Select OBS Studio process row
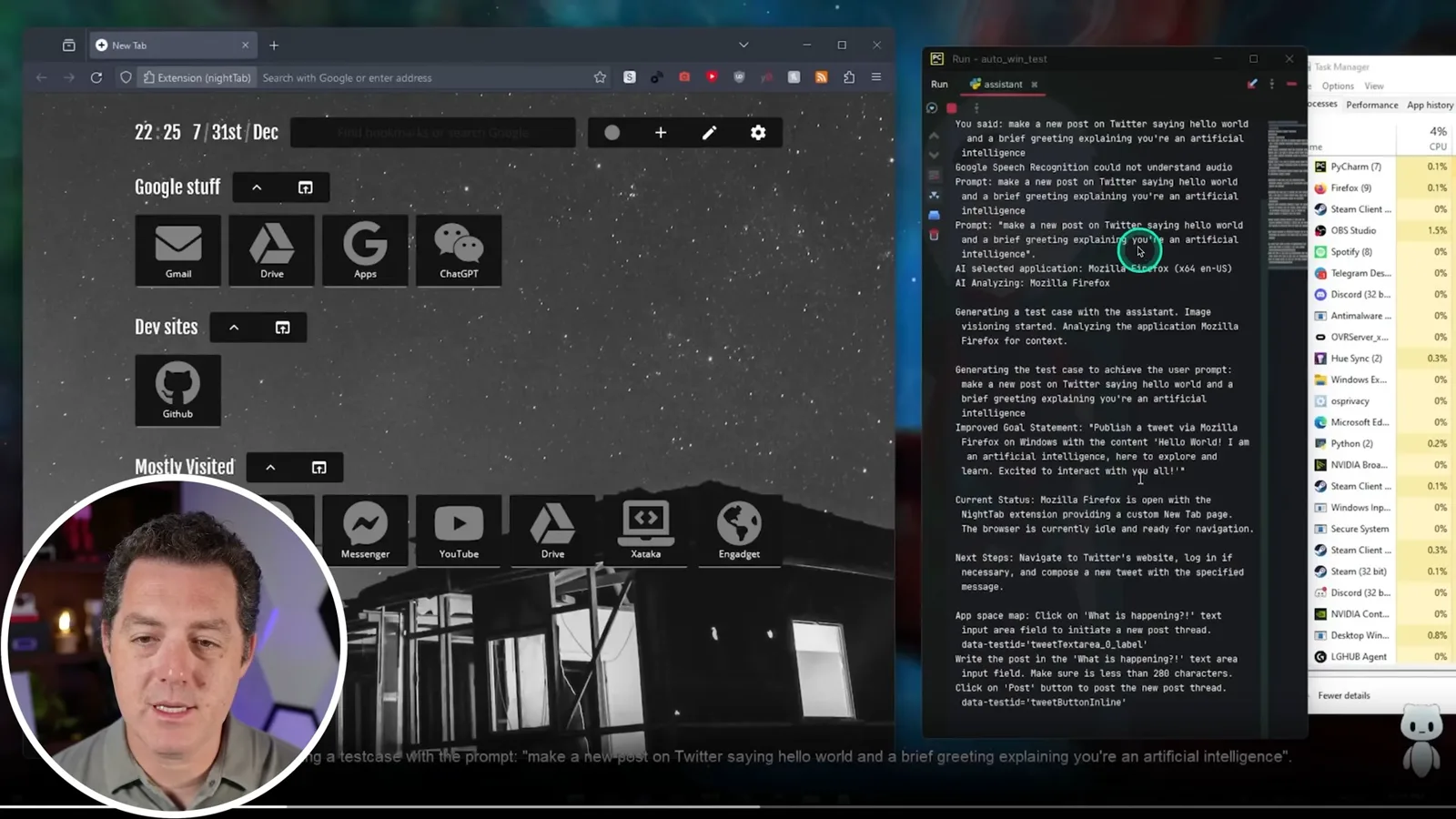The height and width of the screenshot is (819, 1456). tap(1382, 230)
